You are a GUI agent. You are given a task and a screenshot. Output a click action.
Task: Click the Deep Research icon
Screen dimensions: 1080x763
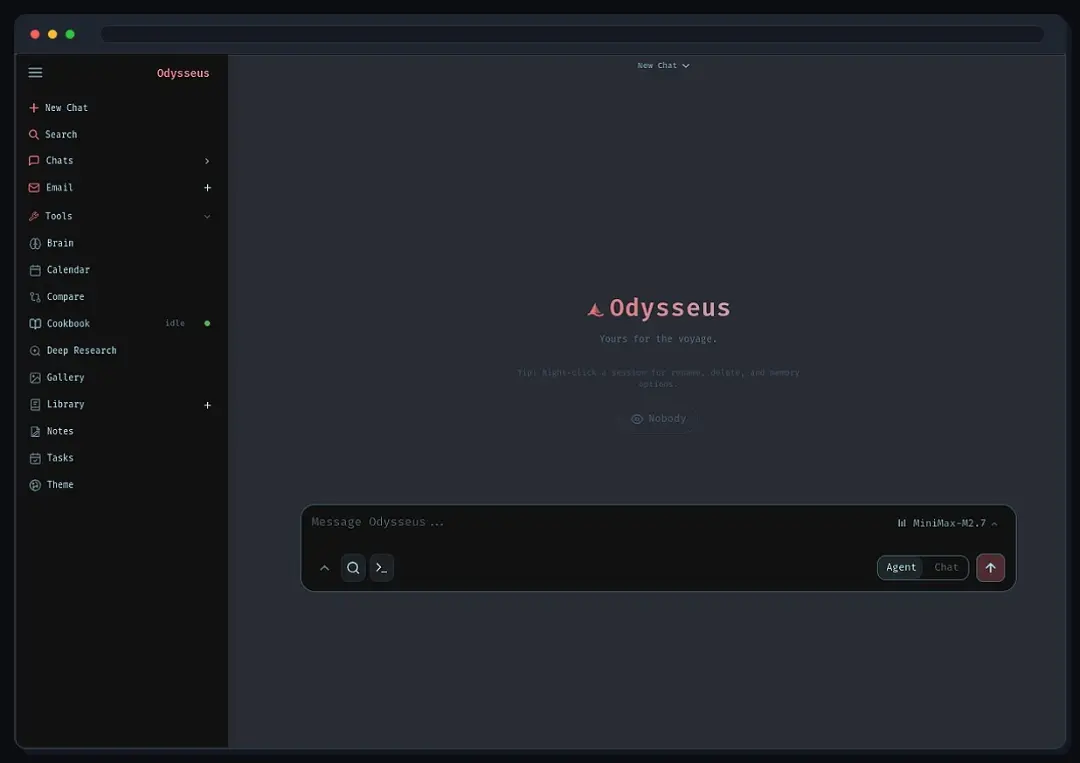point(35,351)
